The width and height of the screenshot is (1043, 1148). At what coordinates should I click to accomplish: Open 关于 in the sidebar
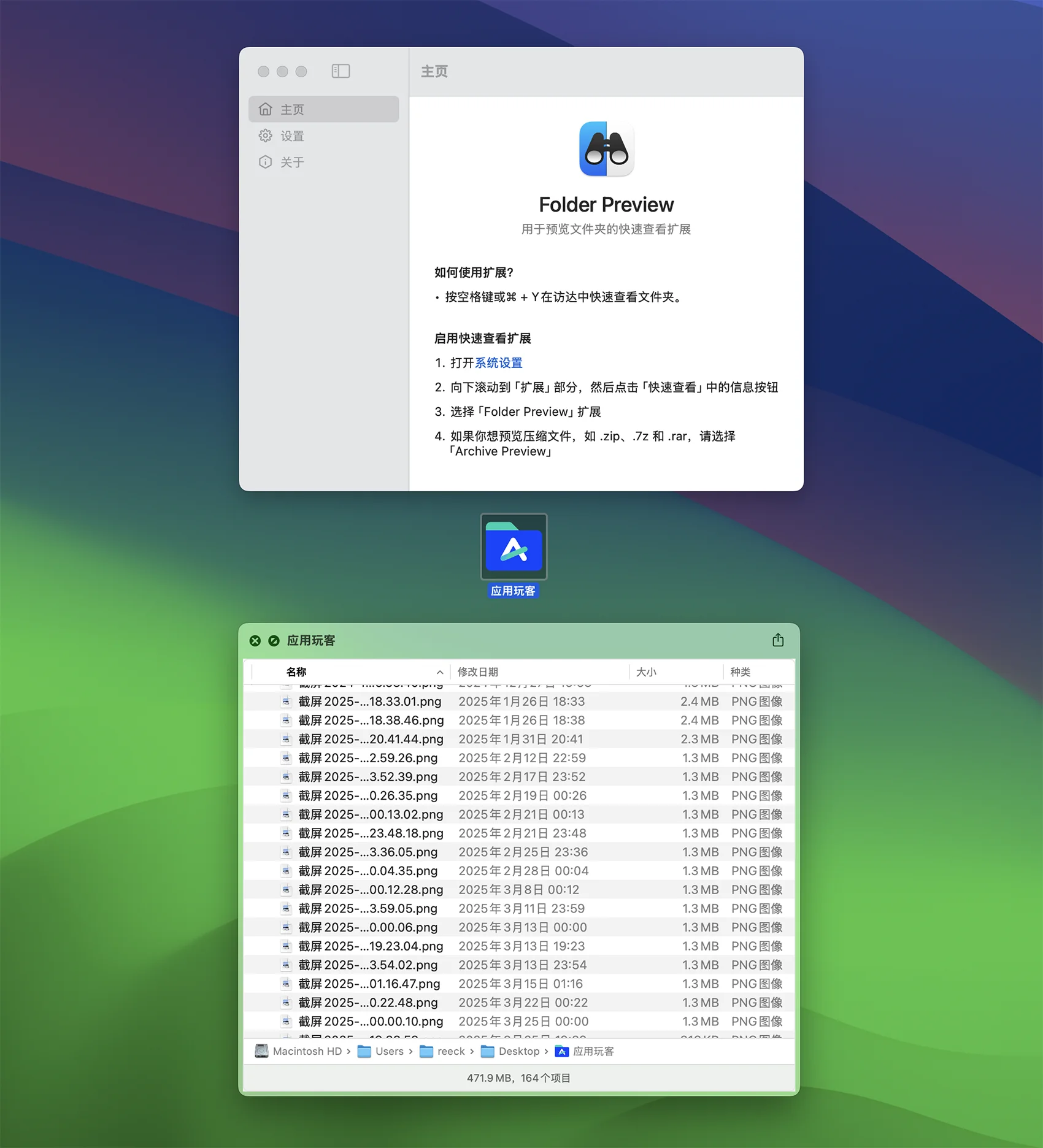(323, 162)
